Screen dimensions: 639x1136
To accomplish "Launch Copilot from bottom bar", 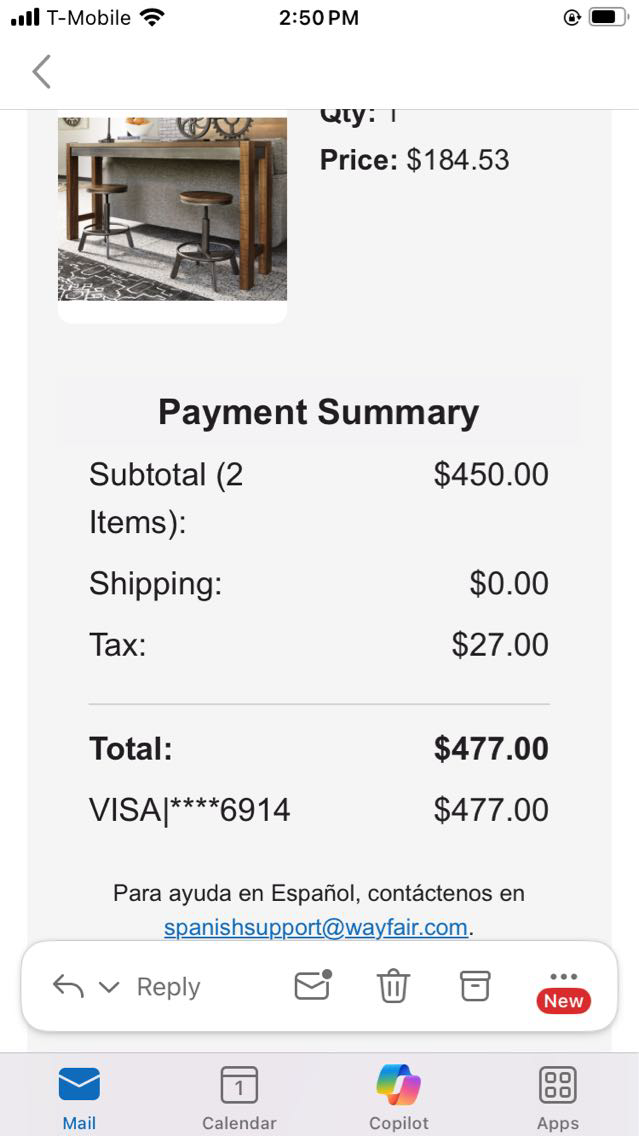I will click(399, 1096).
